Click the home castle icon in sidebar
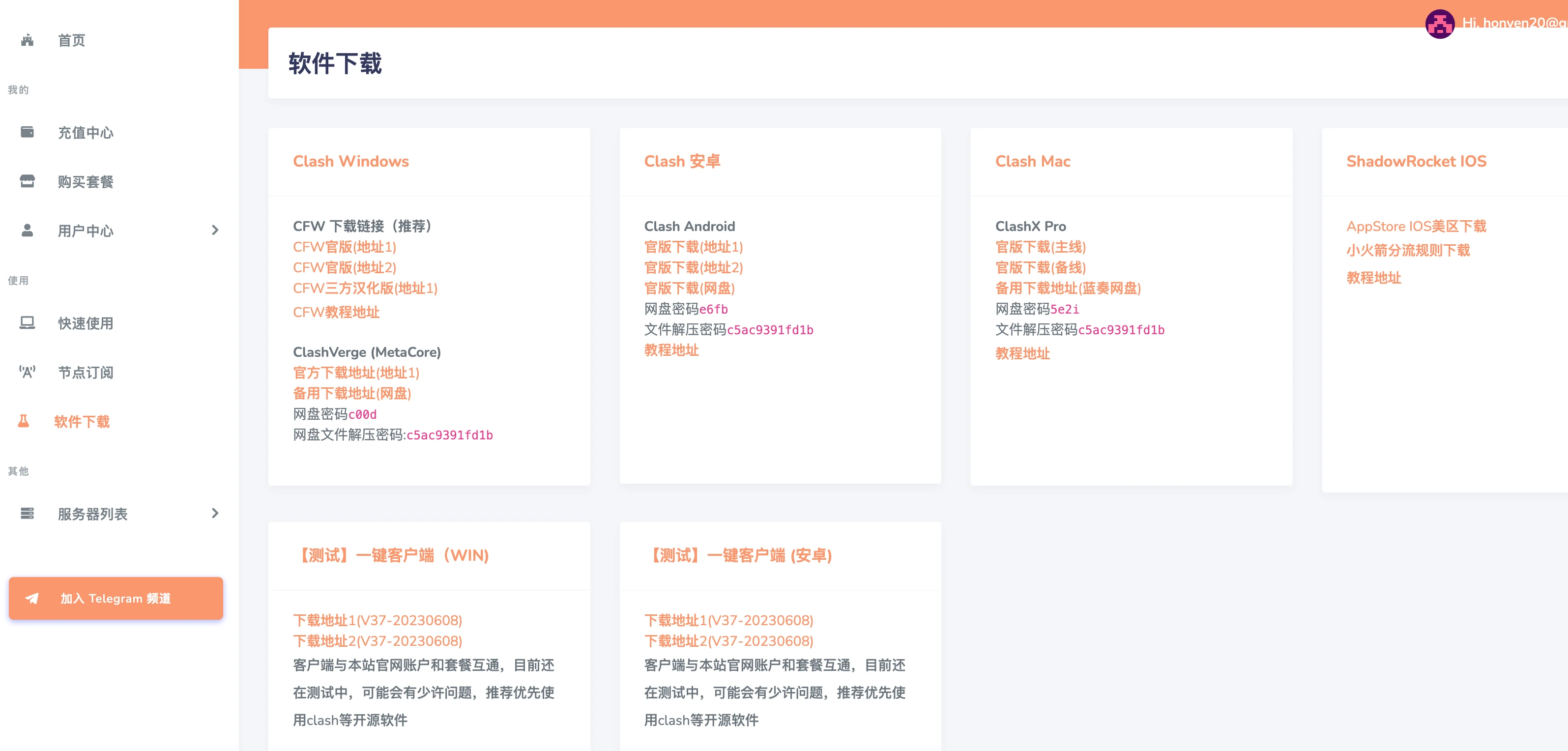 click(27, 40)
